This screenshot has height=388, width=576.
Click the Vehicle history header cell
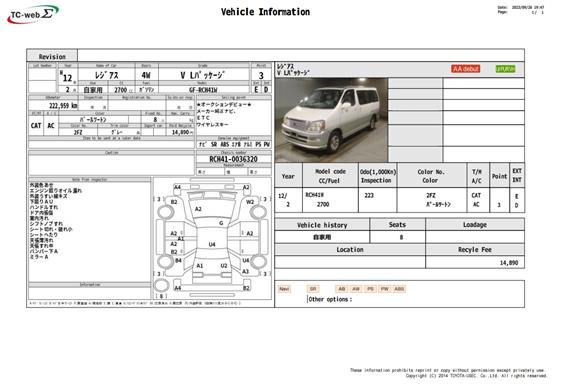click(322, 225)
